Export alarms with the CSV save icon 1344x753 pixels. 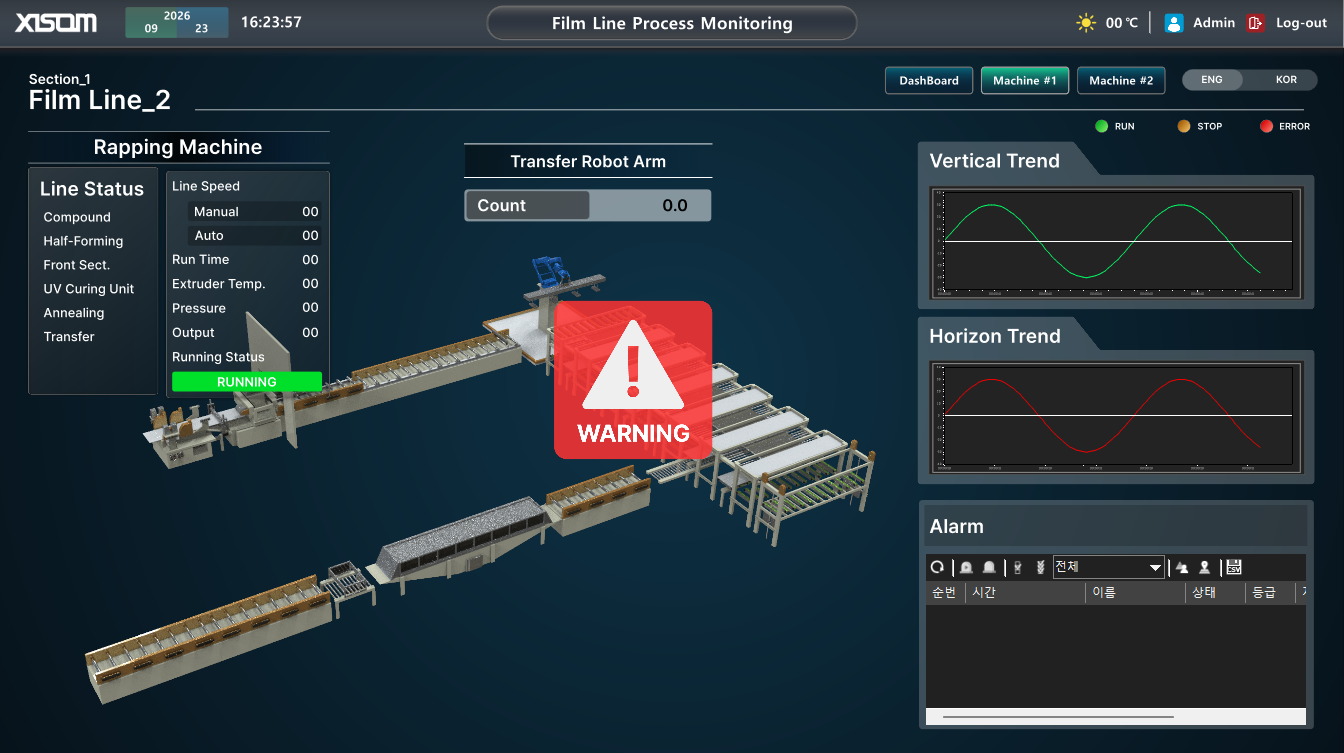click(x=1234, y=567)
